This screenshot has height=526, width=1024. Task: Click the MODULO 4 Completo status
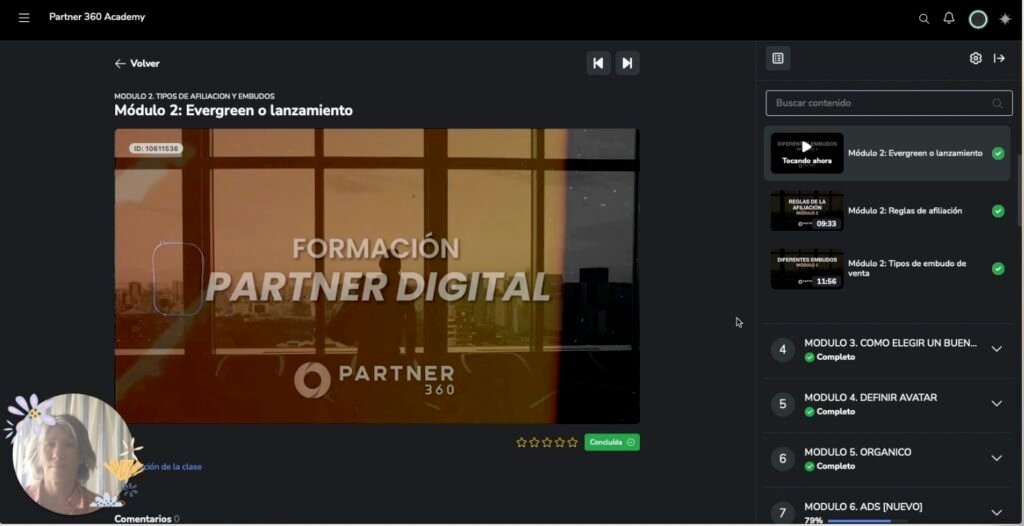point(829,412)
